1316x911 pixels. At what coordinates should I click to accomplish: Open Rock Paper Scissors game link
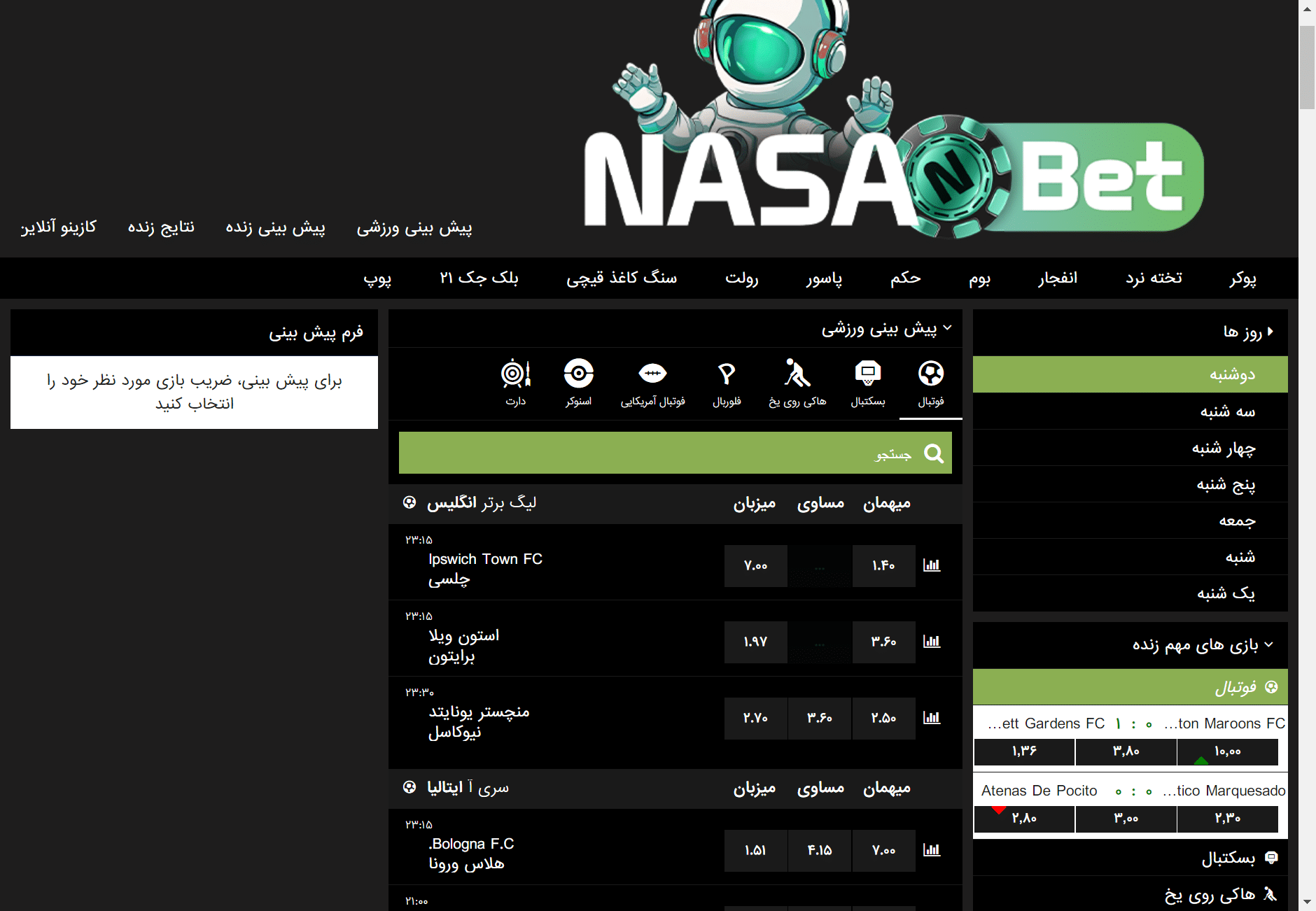622,278
